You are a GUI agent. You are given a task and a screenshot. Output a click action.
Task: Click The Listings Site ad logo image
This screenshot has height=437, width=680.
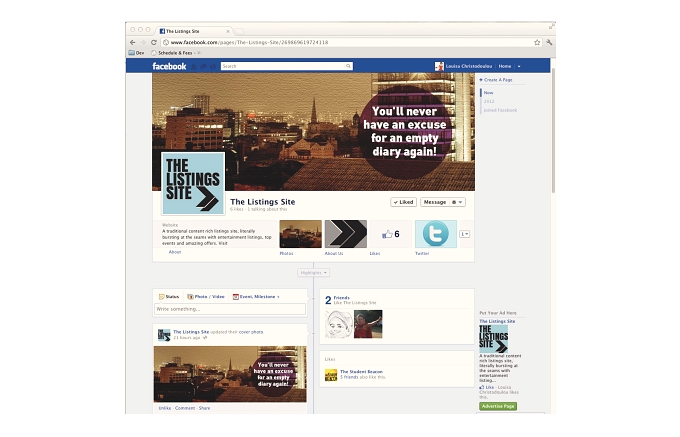494,339
